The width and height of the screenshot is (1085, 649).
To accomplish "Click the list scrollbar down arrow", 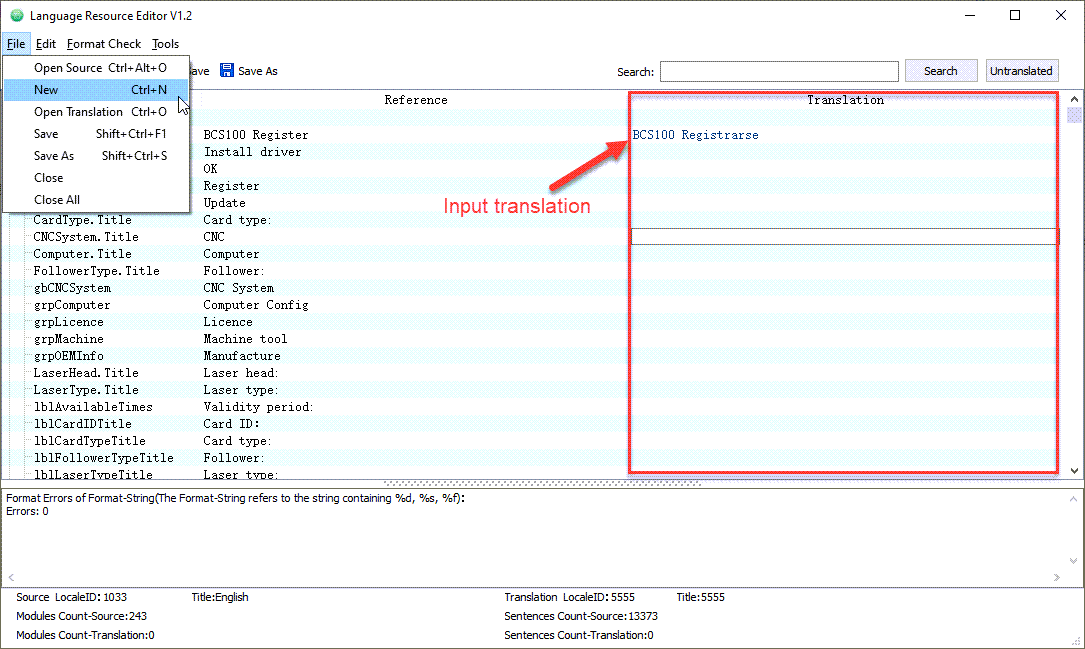I will pos(1074,470).
